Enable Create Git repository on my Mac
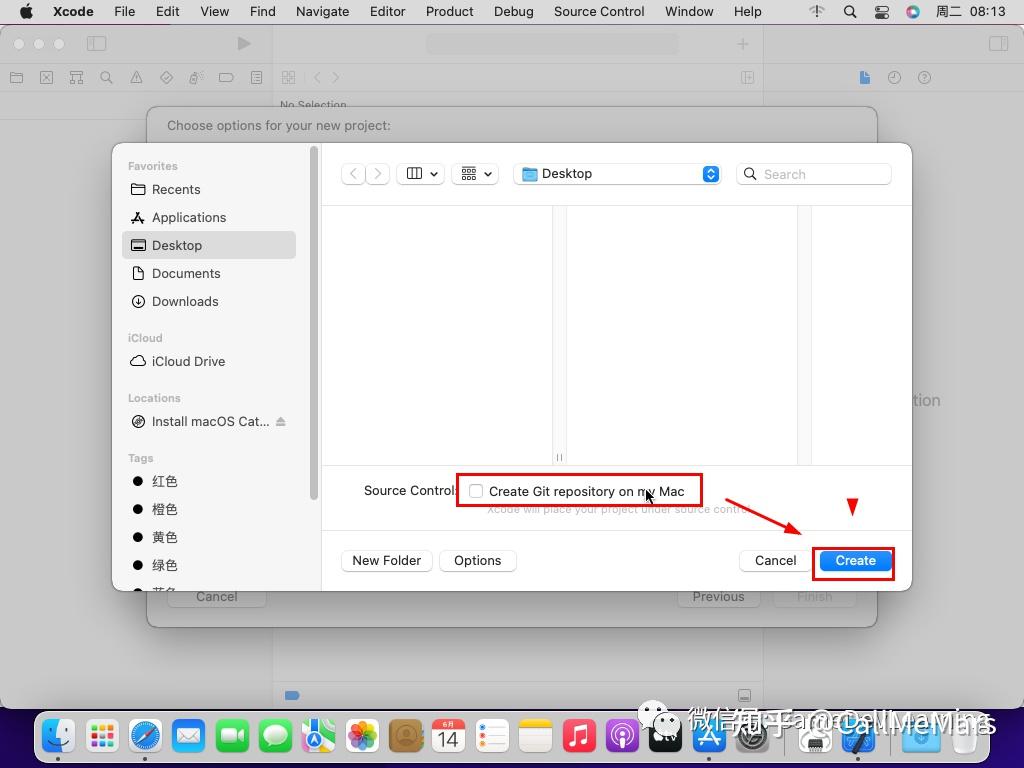 [476, 491]
